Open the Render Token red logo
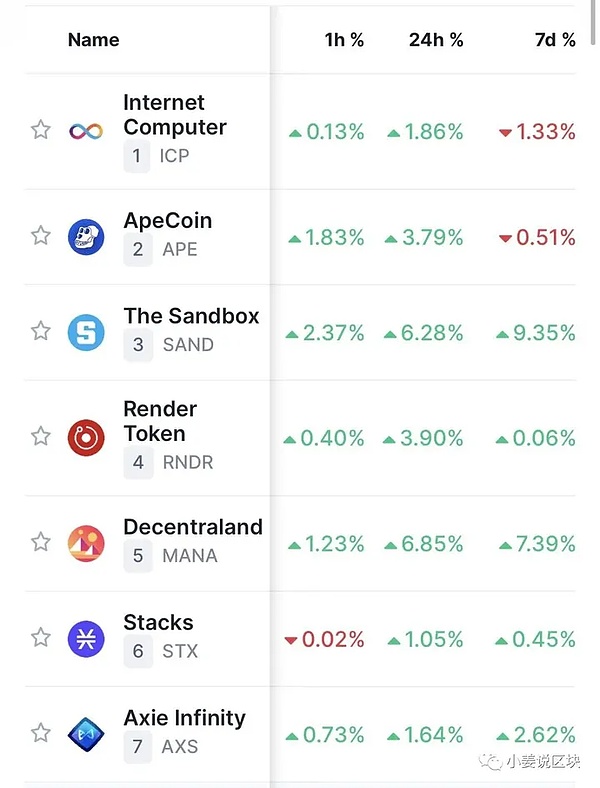The height and width of the screenshot is (788, 600). point(86,438)
